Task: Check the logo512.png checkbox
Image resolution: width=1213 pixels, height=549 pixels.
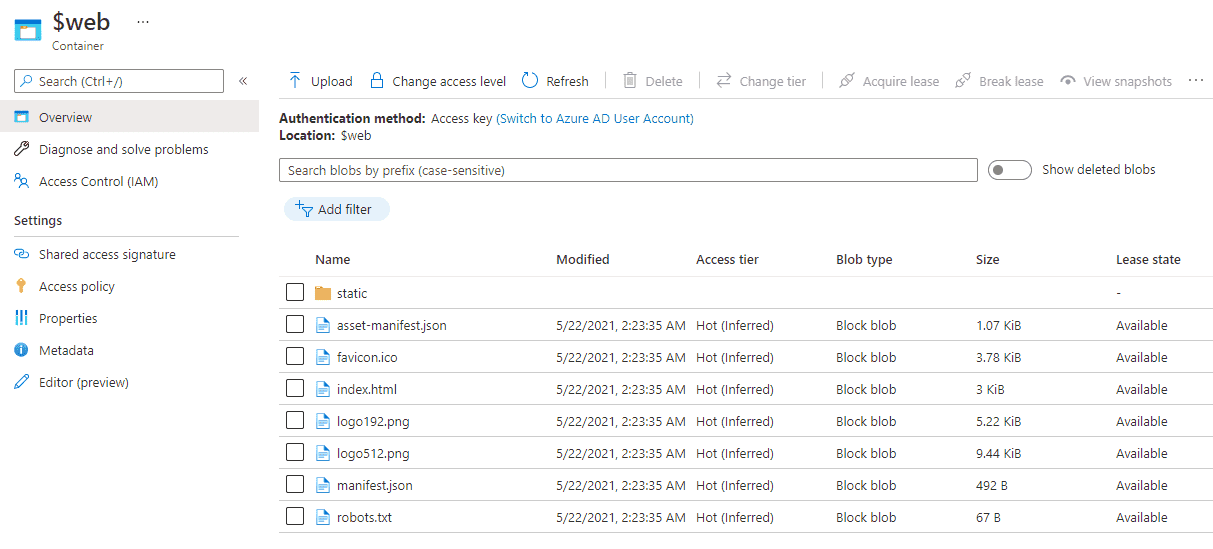Action: (295, 452)
